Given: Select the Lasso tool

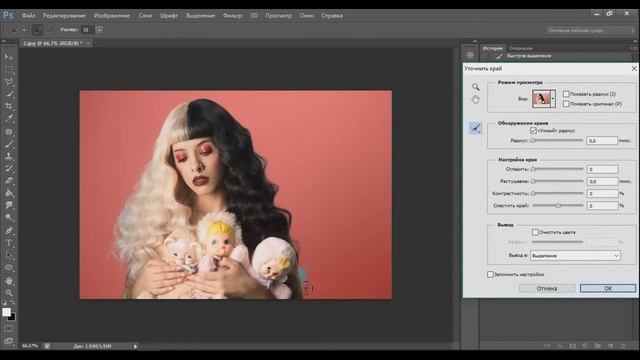Looking at the screenshot, I should [9, 82].
